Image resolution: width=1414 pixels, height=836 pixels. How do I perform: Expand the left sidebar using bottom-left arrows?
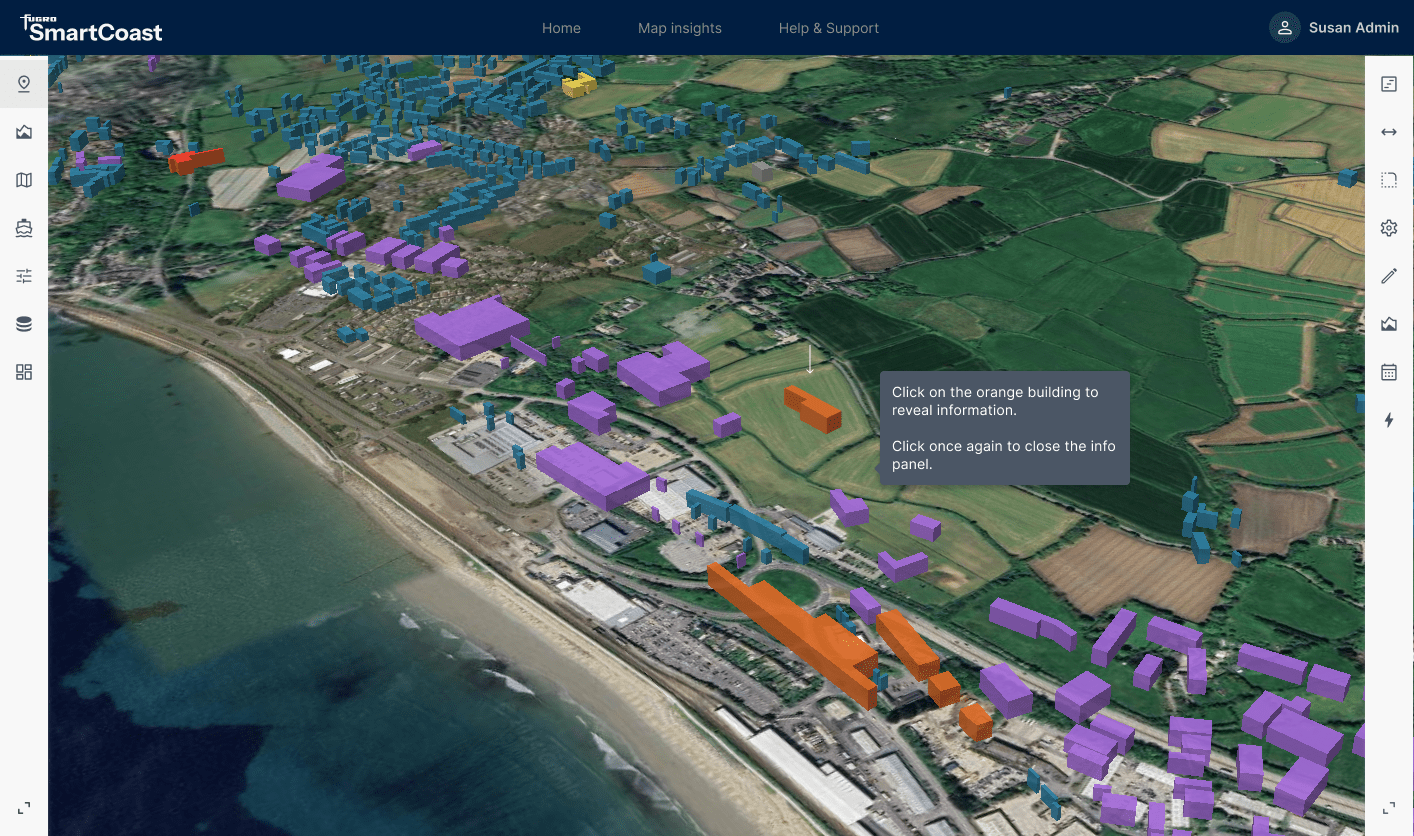coord(24,807)
